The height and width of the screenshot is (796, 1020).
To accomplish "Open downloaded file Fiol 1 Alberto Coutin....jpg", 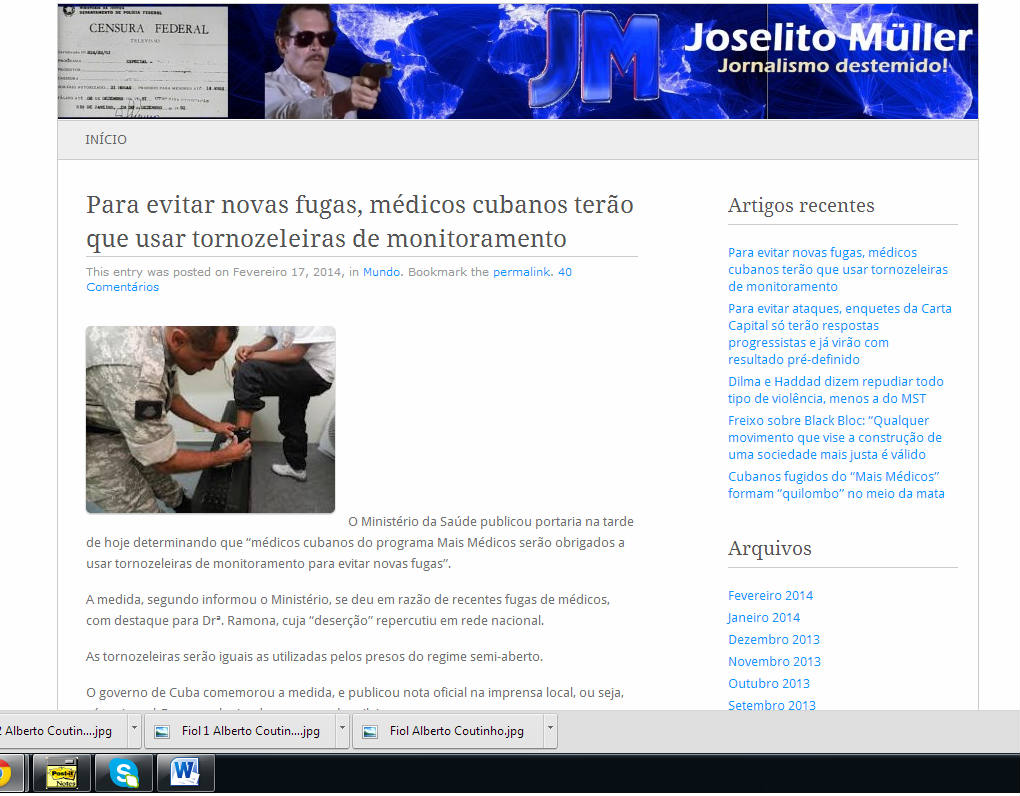I will click(x=240, y=731).
